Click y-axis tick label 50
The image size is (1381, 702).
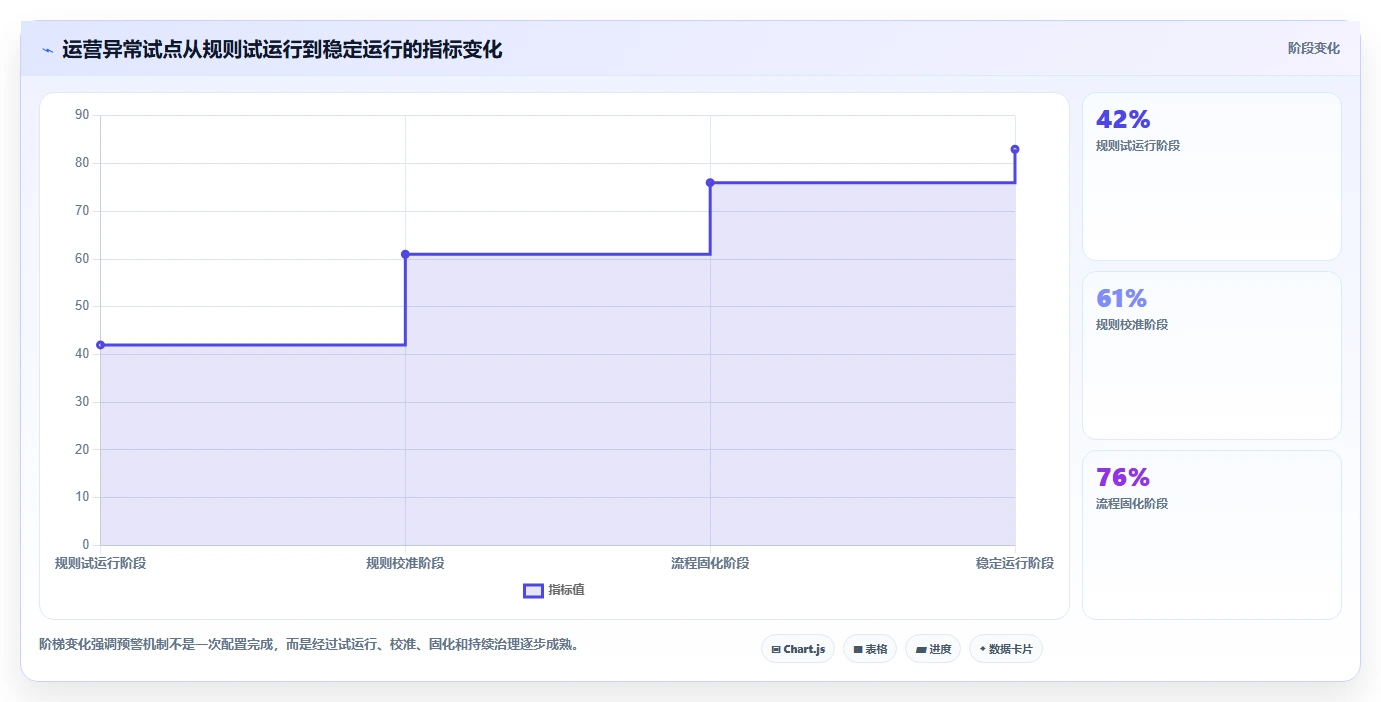pyautogui.click(x=82, y=306)
